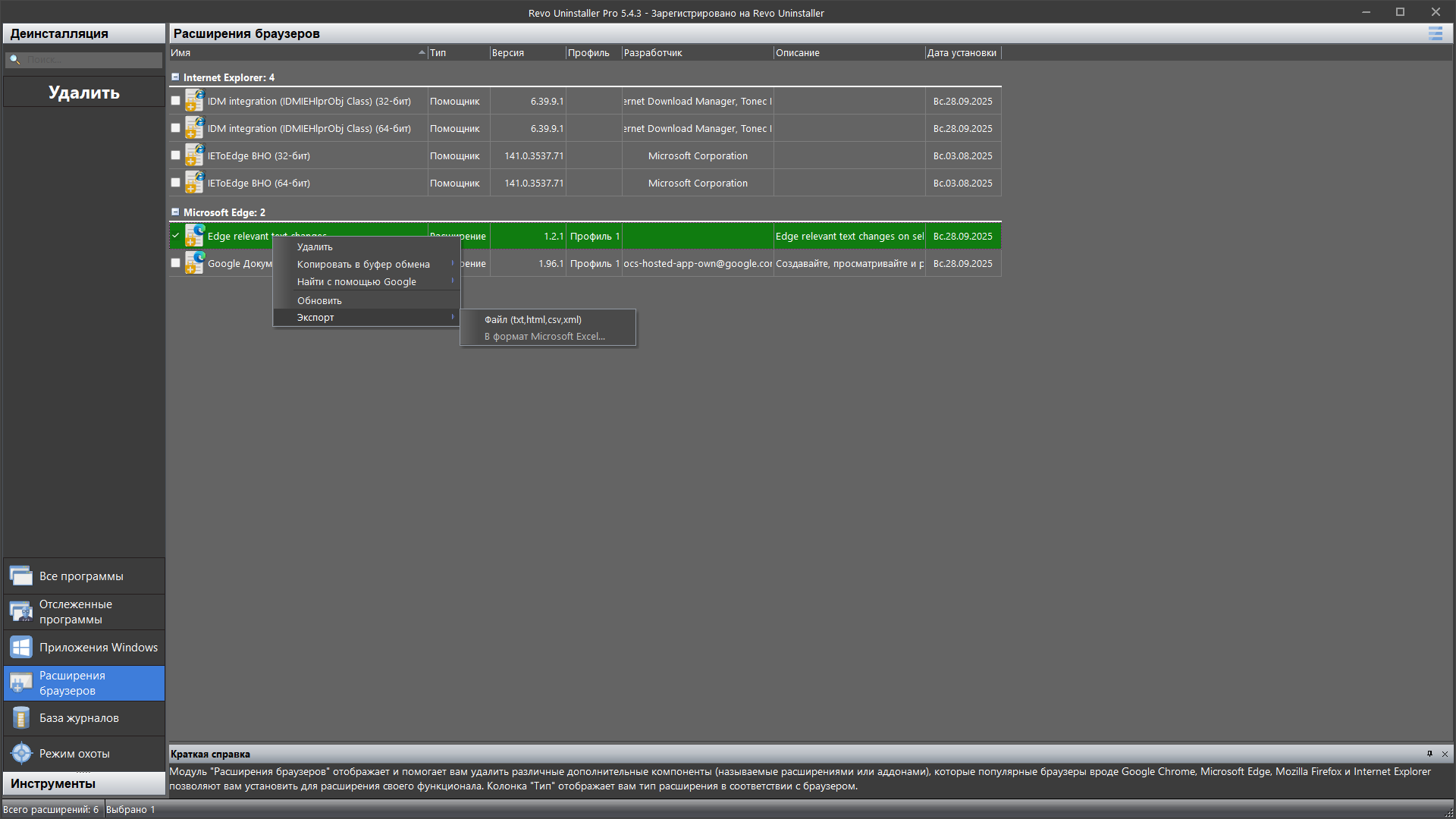Tick the Google Docs extension checkbox

tap(176, 263)
